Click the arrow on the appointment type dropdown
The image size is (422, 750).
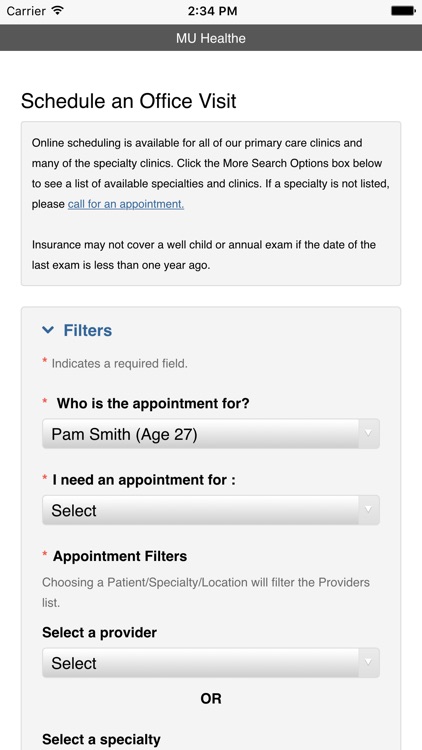pos(368,510)
